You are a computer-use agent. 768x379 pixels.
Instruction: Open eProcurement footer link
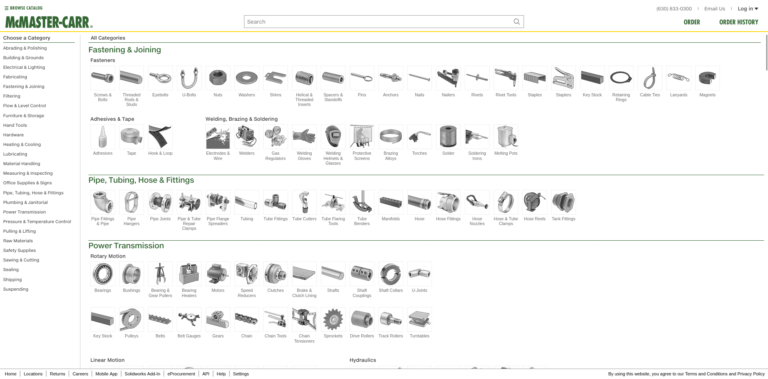(181, 374)
